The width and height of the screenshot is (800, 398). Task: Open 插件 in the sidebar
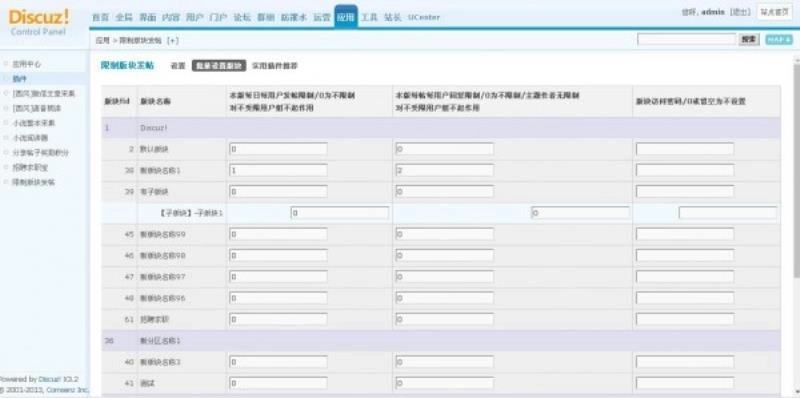20,79
